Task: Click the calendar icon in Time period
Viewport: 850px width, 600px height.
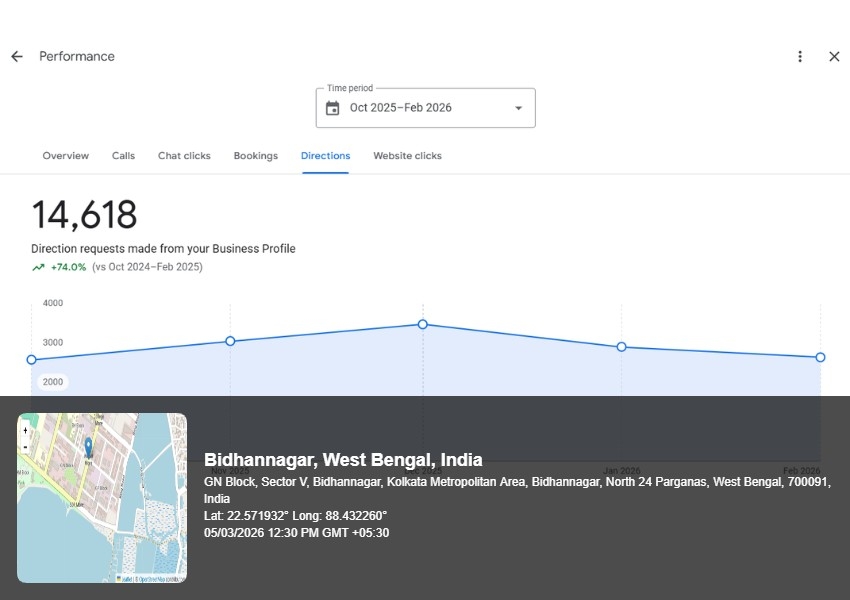Action: pos(333,108)
